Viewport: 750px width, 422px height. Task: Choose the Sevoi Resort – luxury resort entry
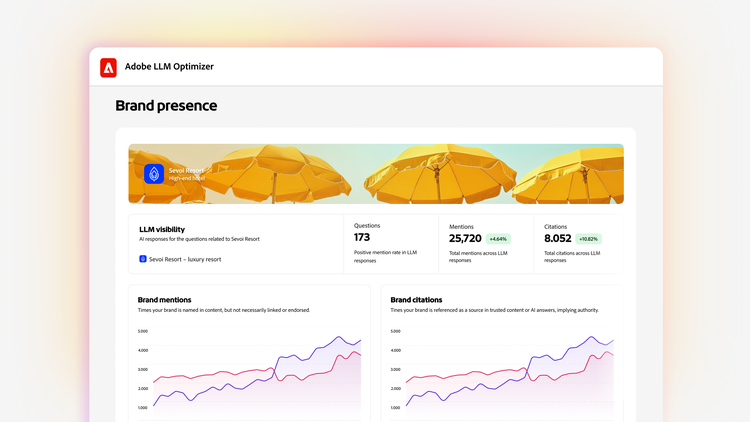tap(184, 259)
